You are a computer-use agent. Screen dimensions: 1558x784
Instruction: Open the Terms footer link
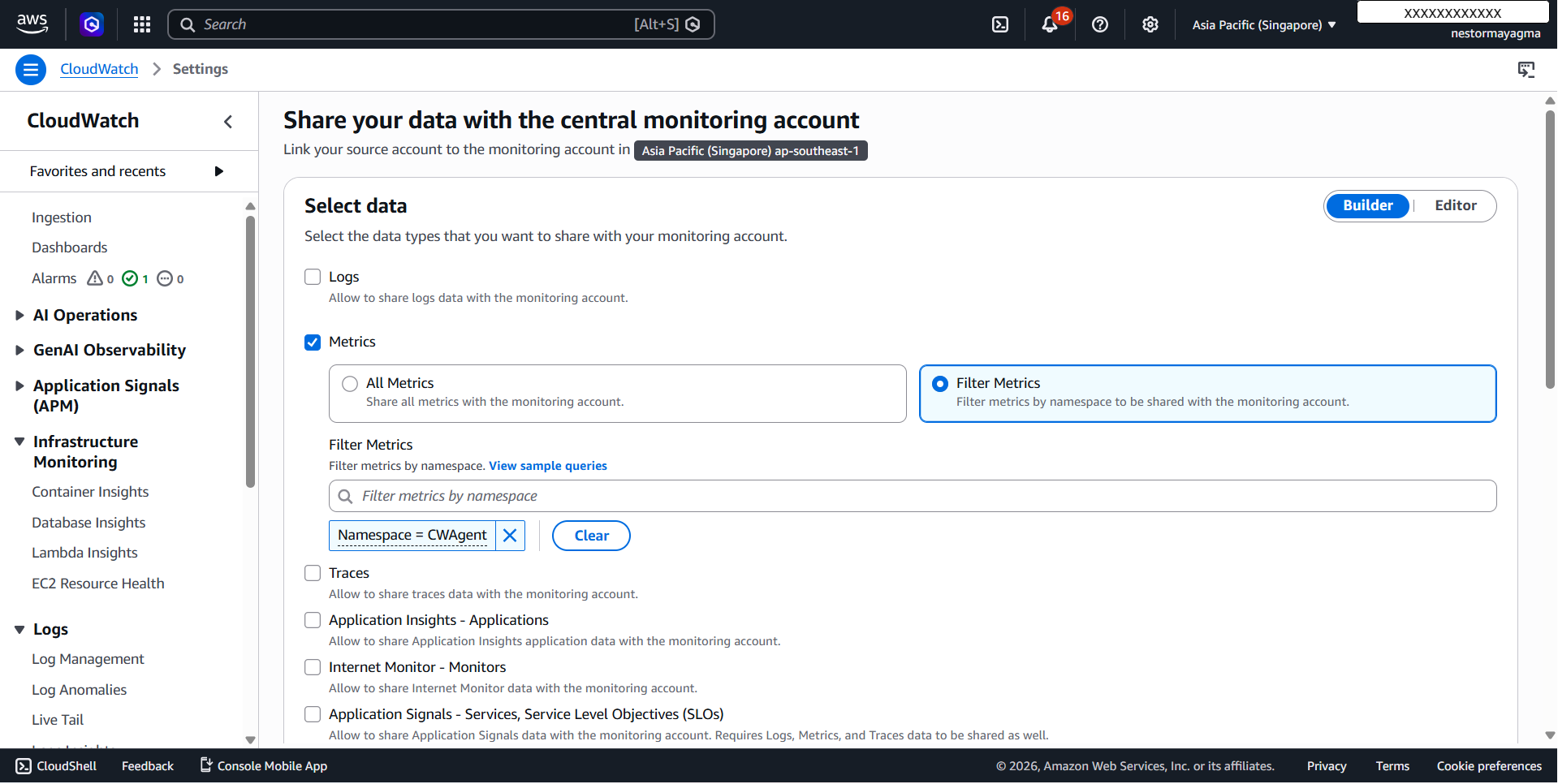click(1392, 766)
